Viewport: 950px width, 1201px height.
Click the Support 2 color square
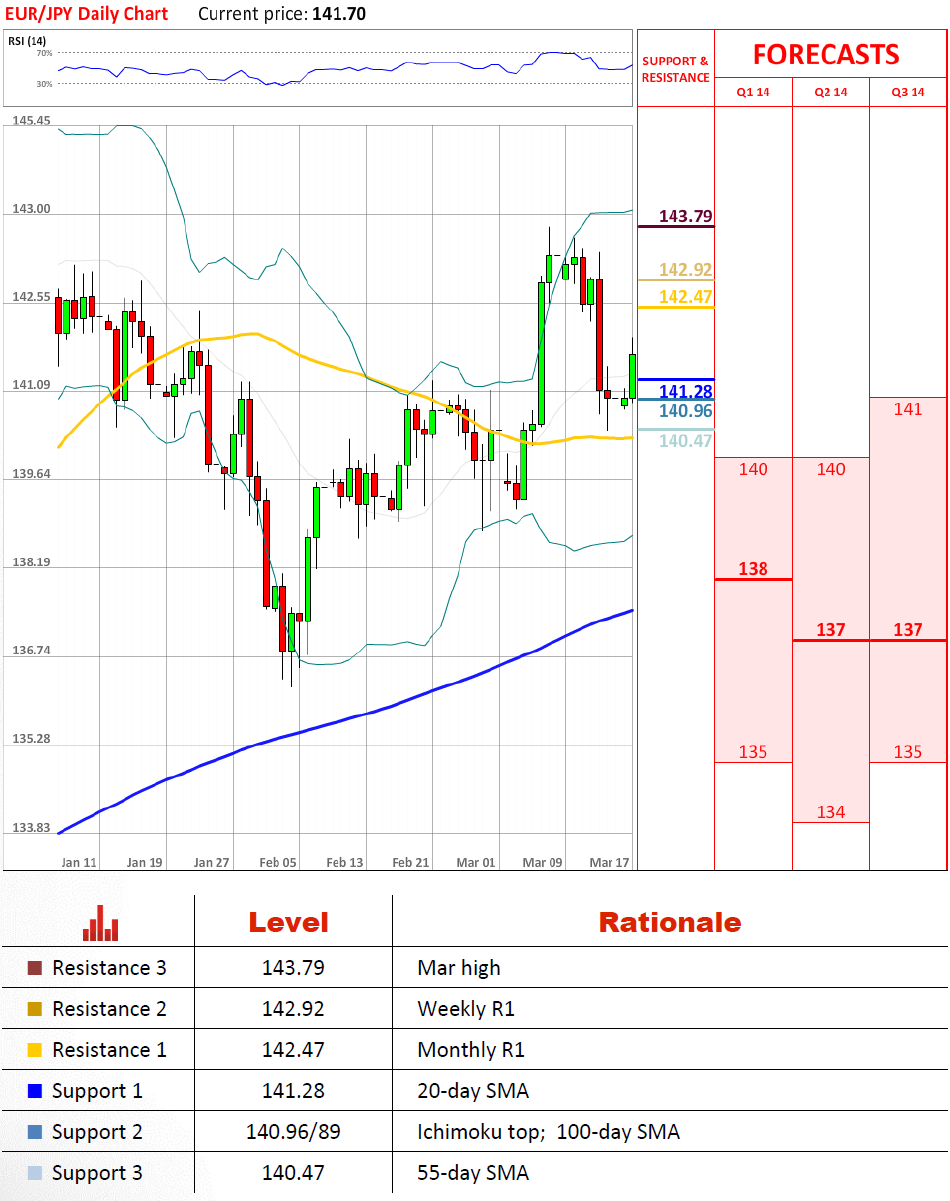coord(35,1132)
